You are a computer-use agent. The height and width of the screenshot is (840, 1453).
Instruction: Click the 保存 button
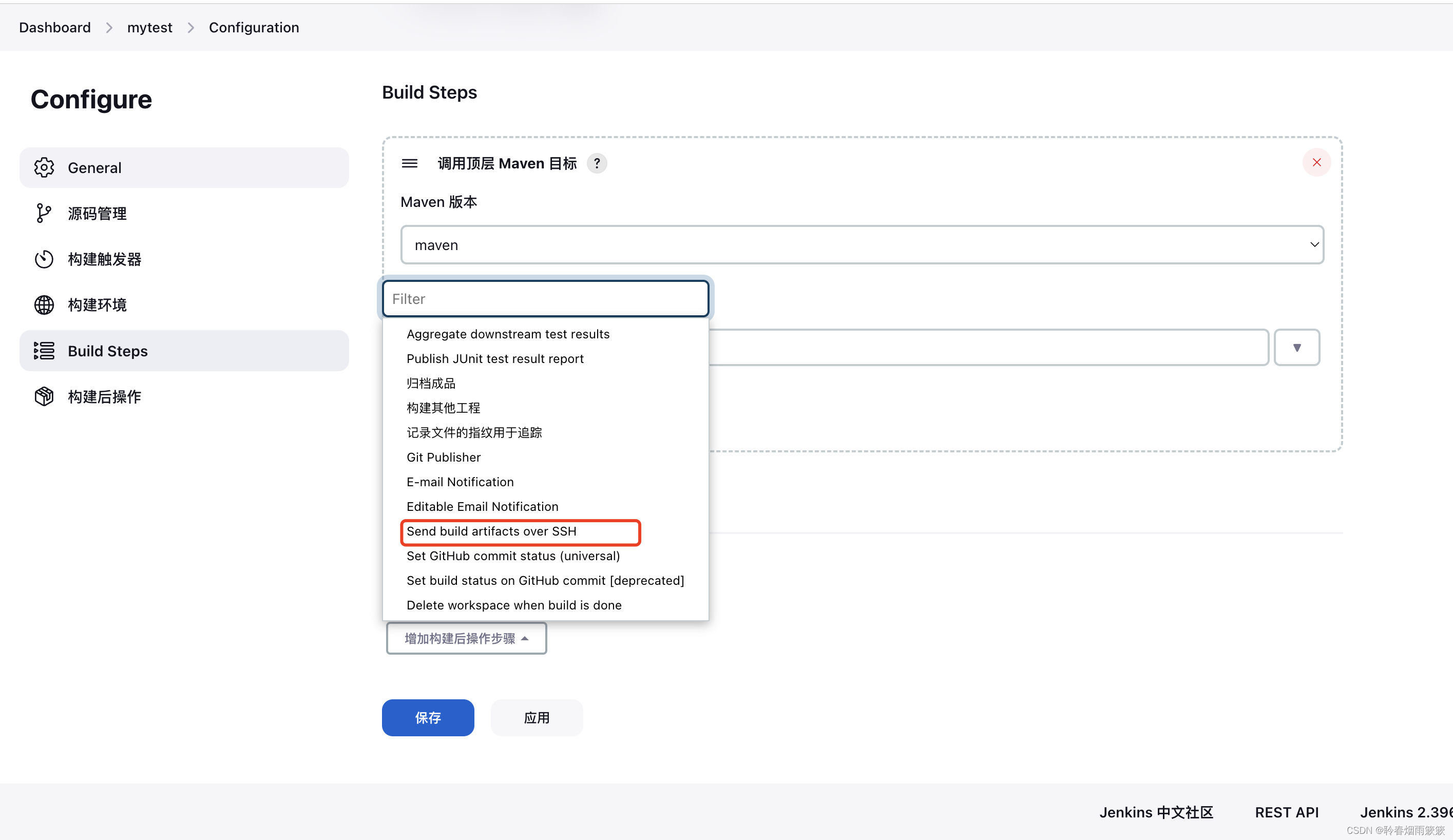pyautogui.click(x=428, y=718)
